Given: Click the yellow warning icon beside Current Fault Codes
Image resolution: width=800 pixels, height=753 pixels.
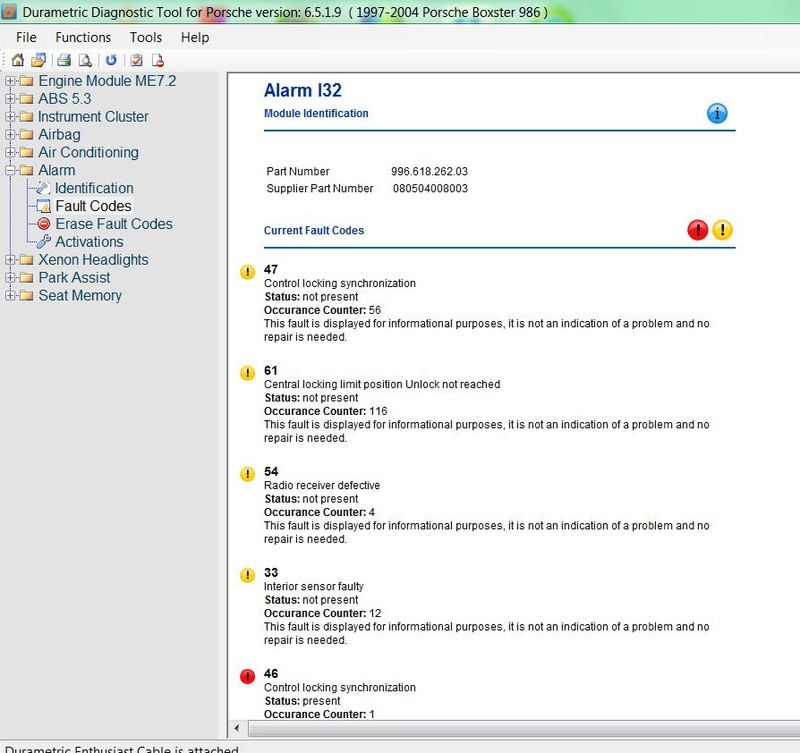Looking at the screenshot, I should pyautogui.click(x=722, y=230).
